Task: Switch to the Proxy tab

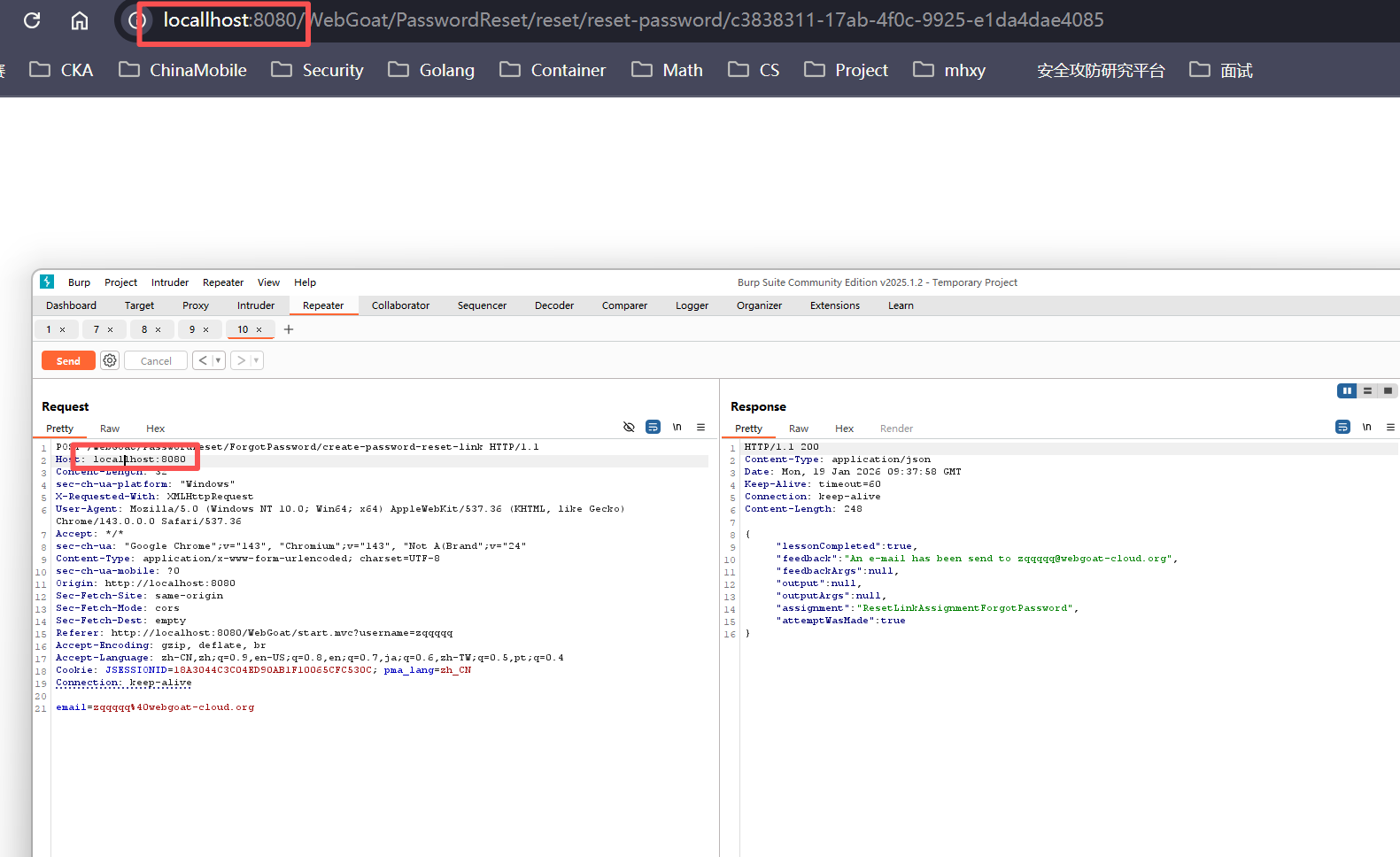Action: coord(196,305)
